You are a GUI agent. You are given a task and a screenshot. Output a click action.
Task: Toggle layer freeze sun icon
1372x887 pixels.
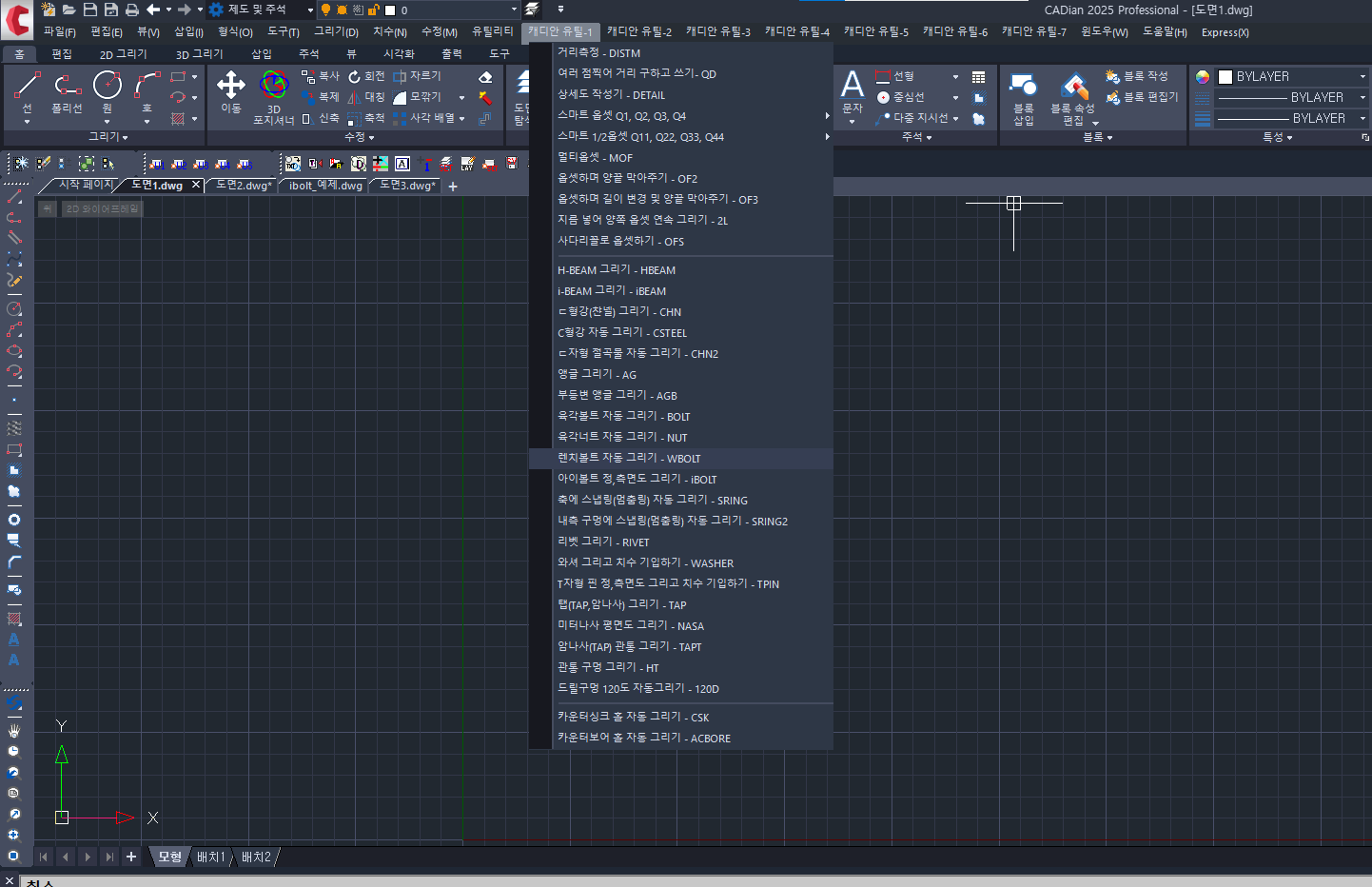(x=342, y=10)
